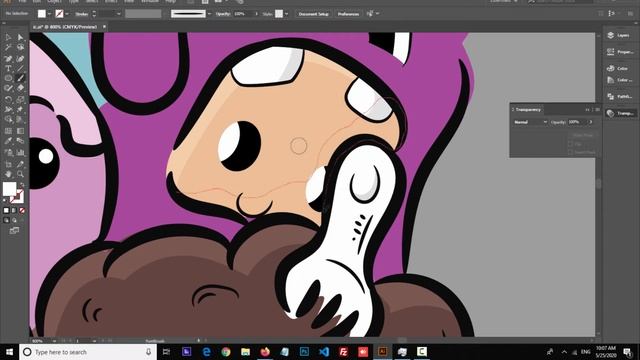Open the Color panel

619,68
